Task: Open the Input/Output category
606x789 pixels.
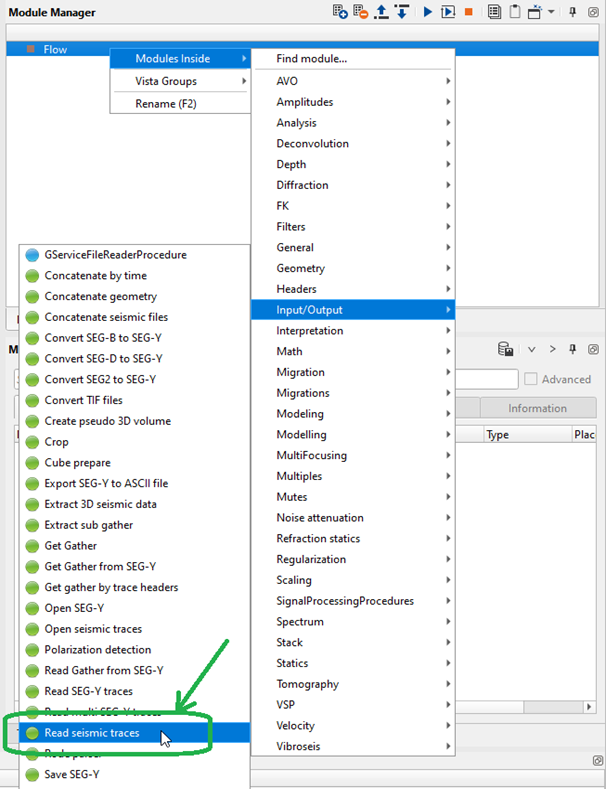Action: pos(353,309)
